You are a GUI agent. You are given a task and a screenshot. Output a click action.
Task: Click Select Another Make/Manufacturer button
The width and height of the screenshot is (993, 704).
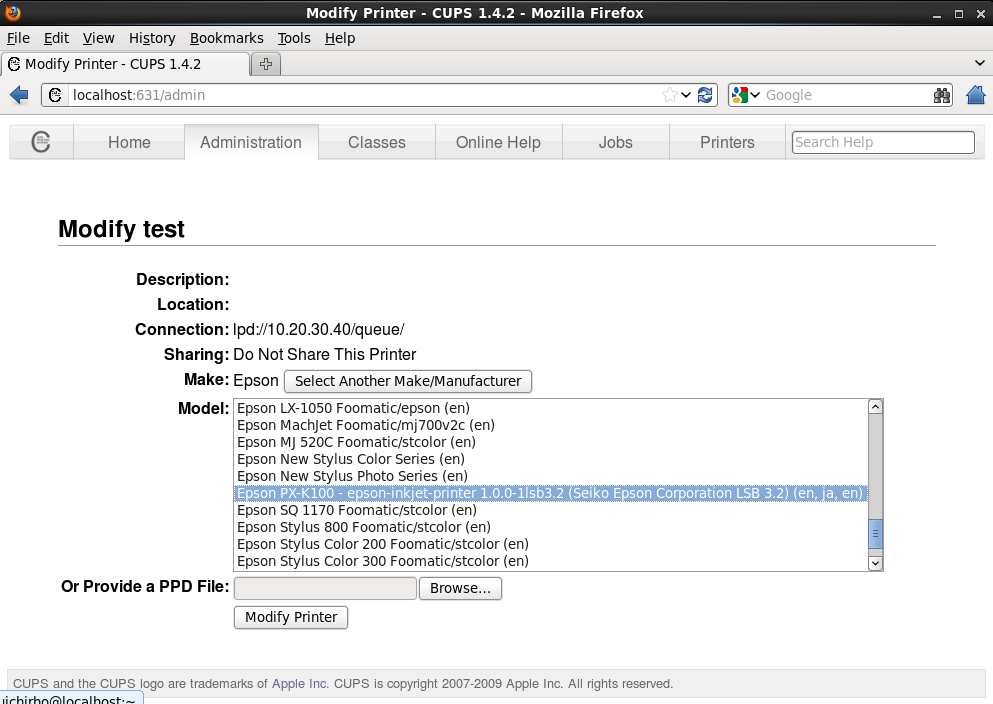pyautogui.click(x=408, y=381)
